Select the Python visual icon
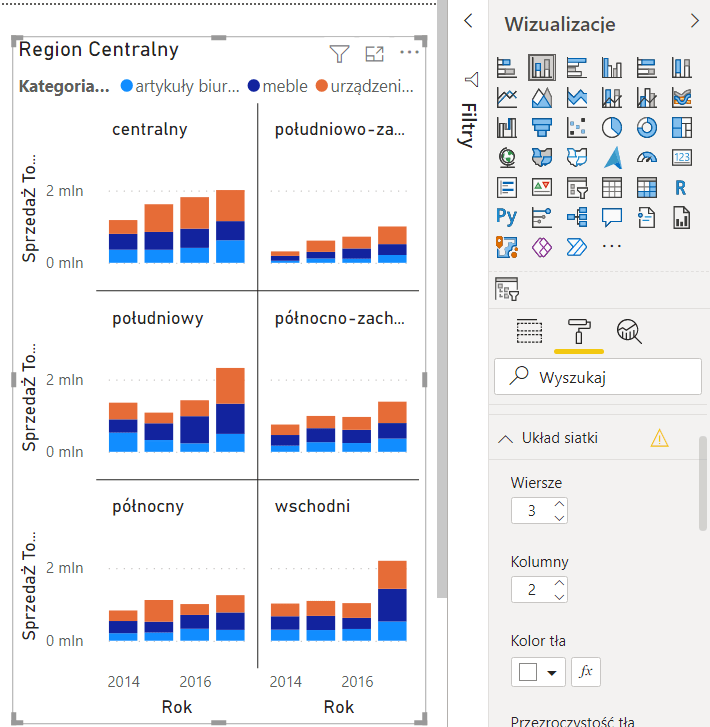This screenshot has height=727, width=710. point(507,216)
